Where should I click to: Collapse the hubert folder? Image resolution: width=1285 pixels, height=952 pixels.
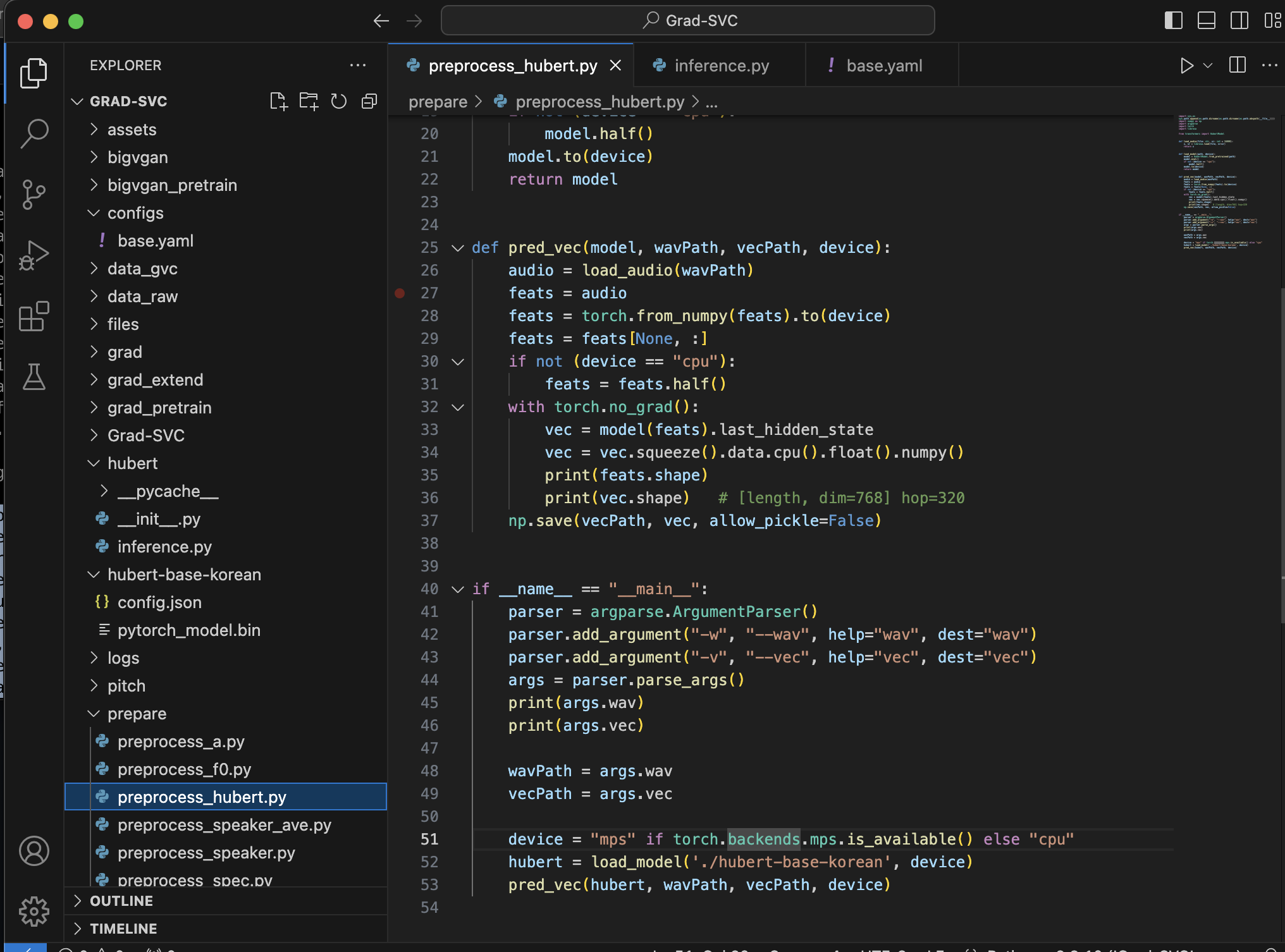(x=94, y=463)
